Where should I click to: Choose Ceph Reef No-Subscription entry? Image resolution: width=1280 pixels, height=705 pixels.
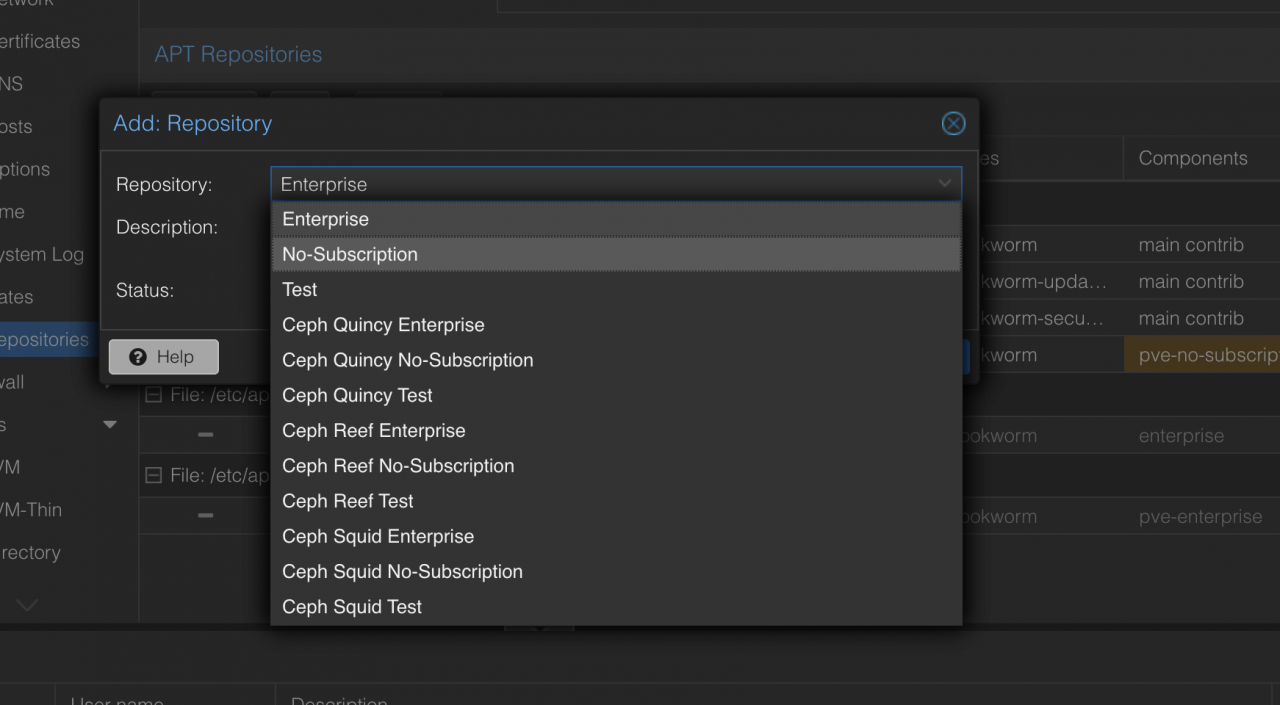[x=617, y=466]
